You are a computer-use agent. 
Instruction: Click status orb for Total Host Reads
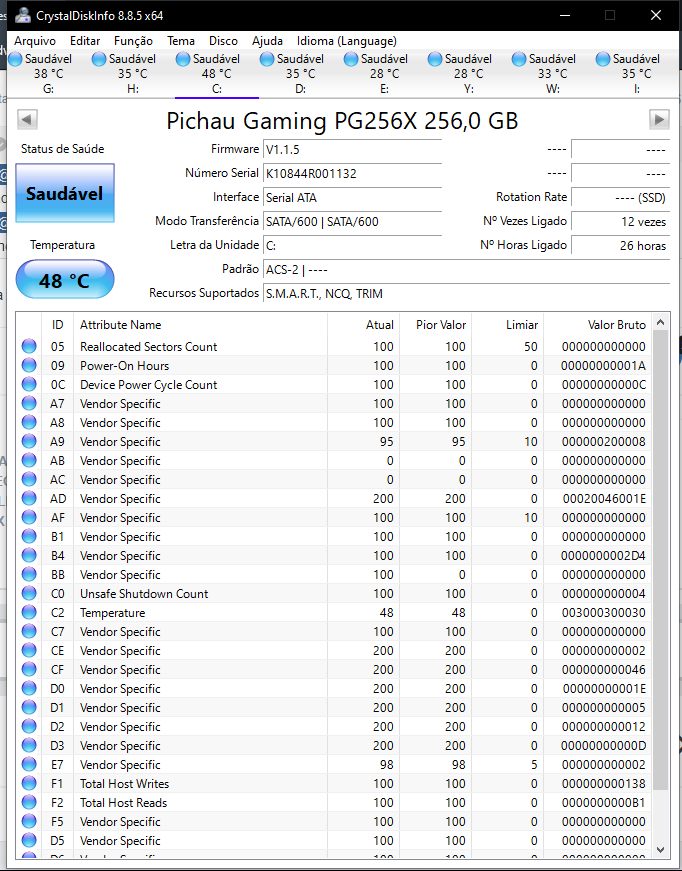(x=29, y=803)
